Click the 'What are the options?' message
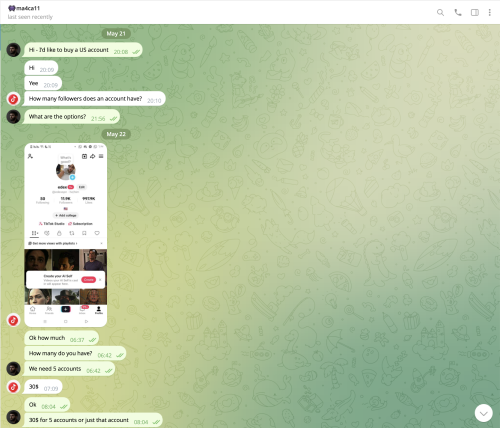Viewport: 500px width, 428px height. [x=72, y=117]
